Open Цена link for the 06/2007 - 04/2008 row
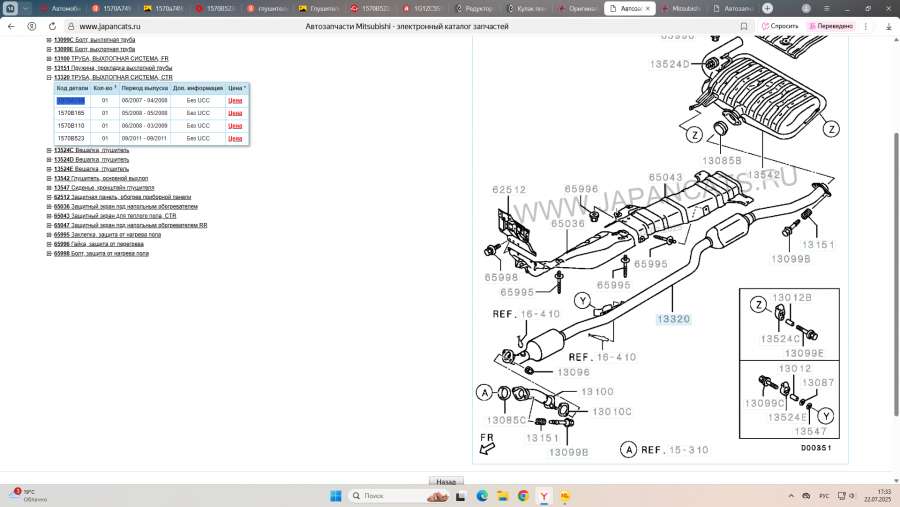Screen dimensions: 900x507 tap(235, 100)
